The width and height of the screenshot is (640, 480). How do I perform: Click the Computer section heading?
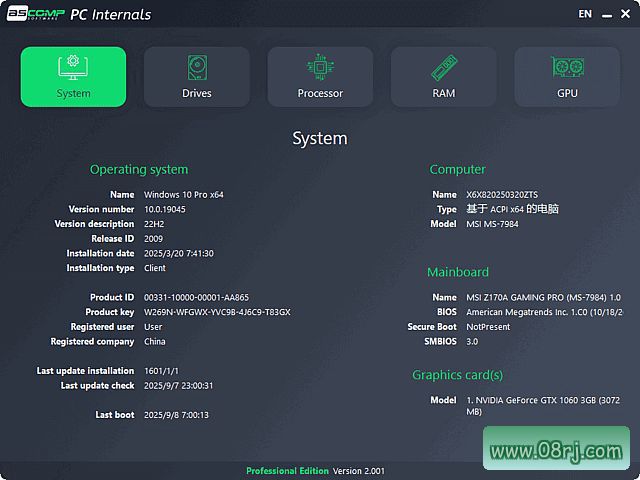[457, 170]
